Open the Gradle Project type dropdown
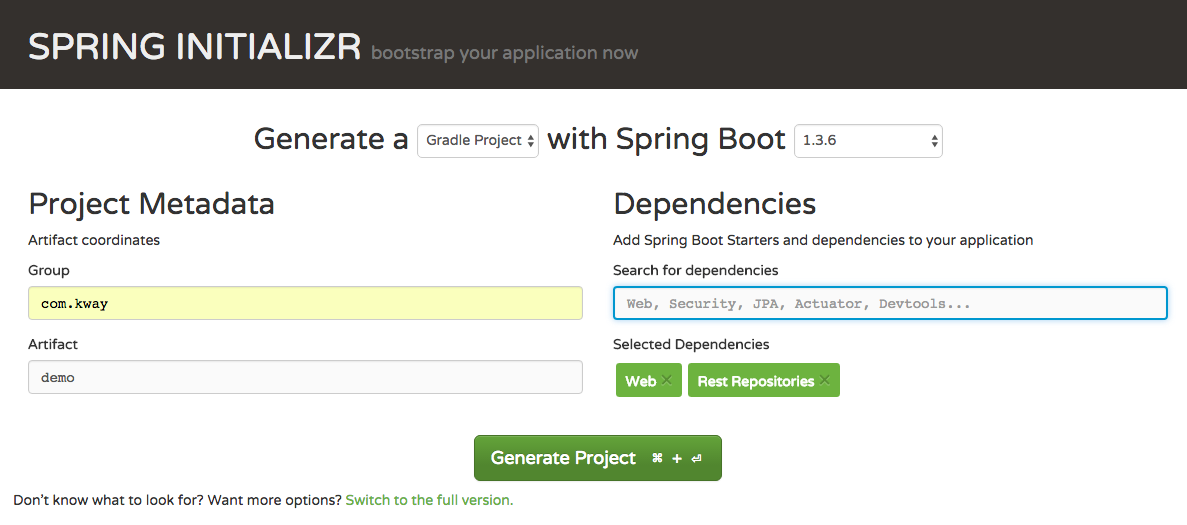 click(x=478, y=141)
